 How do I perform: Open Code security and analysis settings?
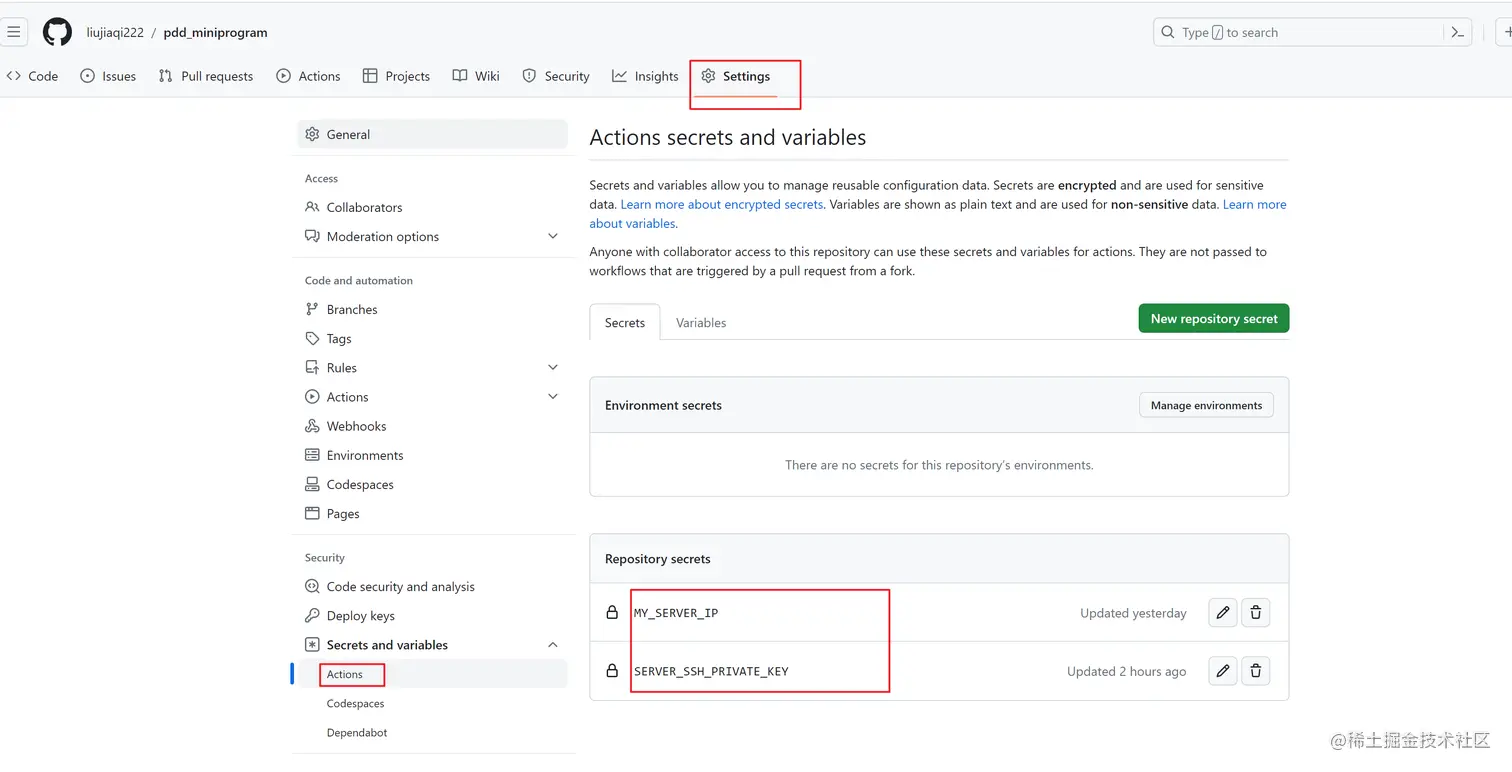point(400,587)
